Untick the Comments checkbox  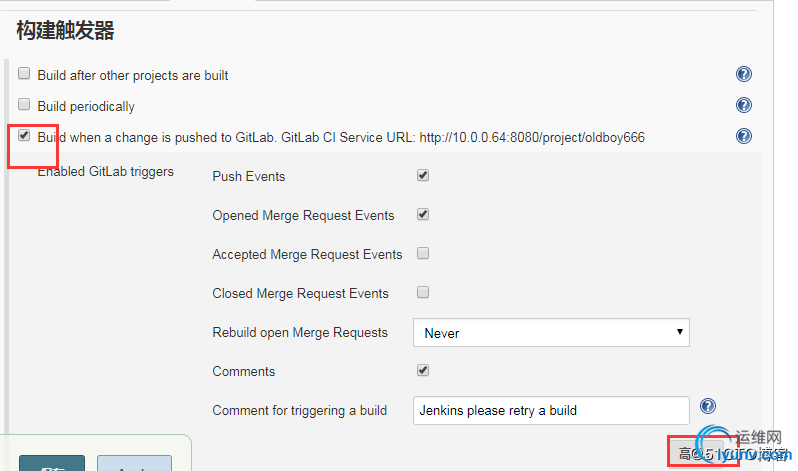click(x=423, y=370)
